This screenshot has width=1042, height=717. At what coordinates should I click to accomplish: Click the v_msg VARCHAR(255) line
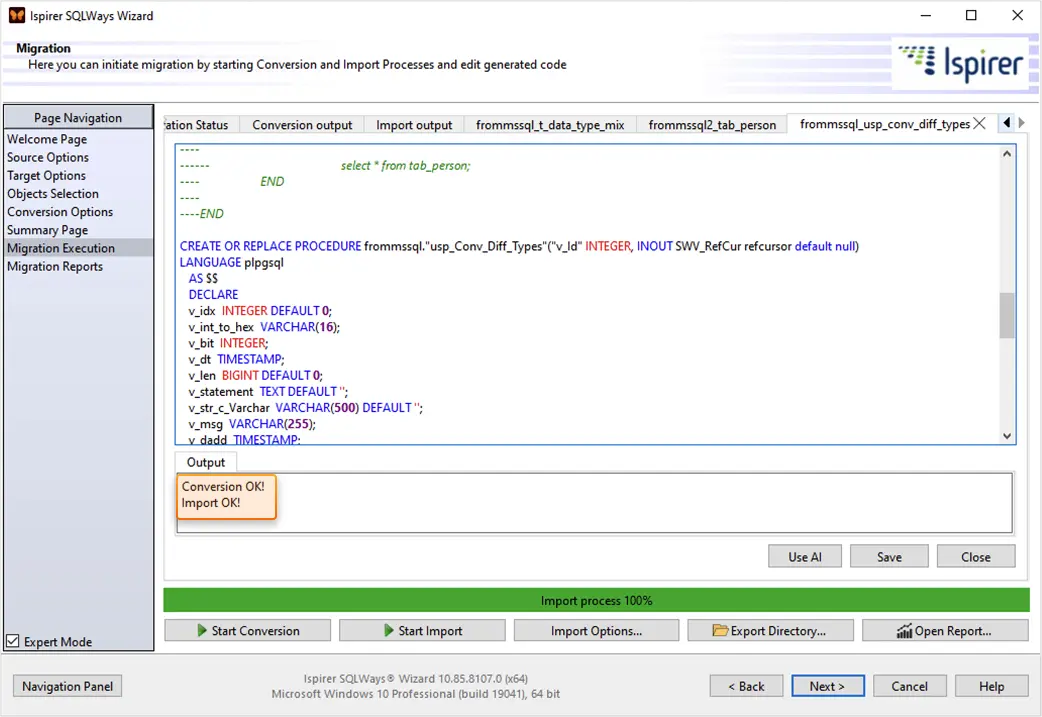[x=252, y=424]
